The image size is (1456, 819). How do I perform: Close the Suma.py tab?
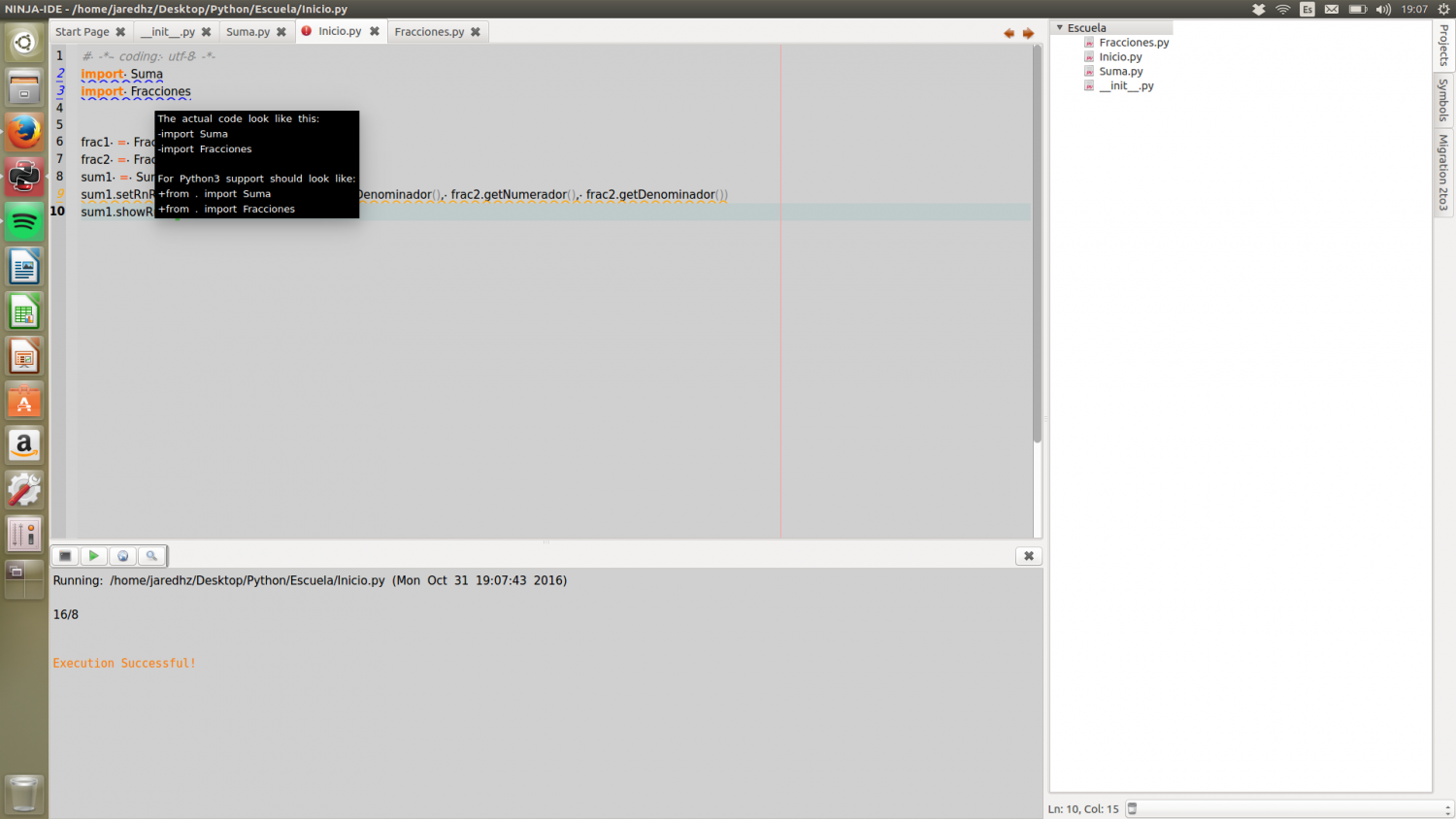click(x=281, y=32)
